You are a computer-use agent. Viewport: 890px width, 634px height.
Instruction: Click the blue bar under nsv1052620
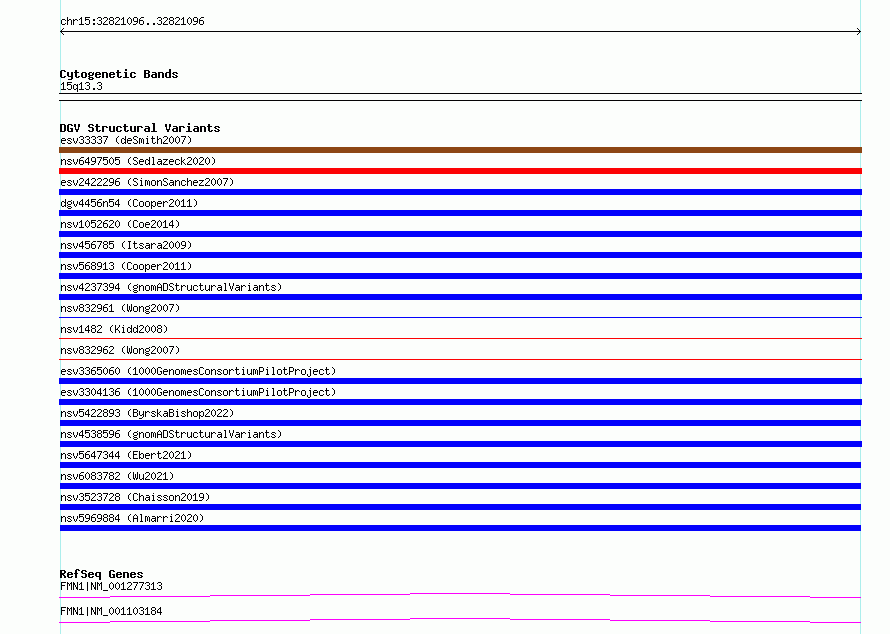(460, 234)
